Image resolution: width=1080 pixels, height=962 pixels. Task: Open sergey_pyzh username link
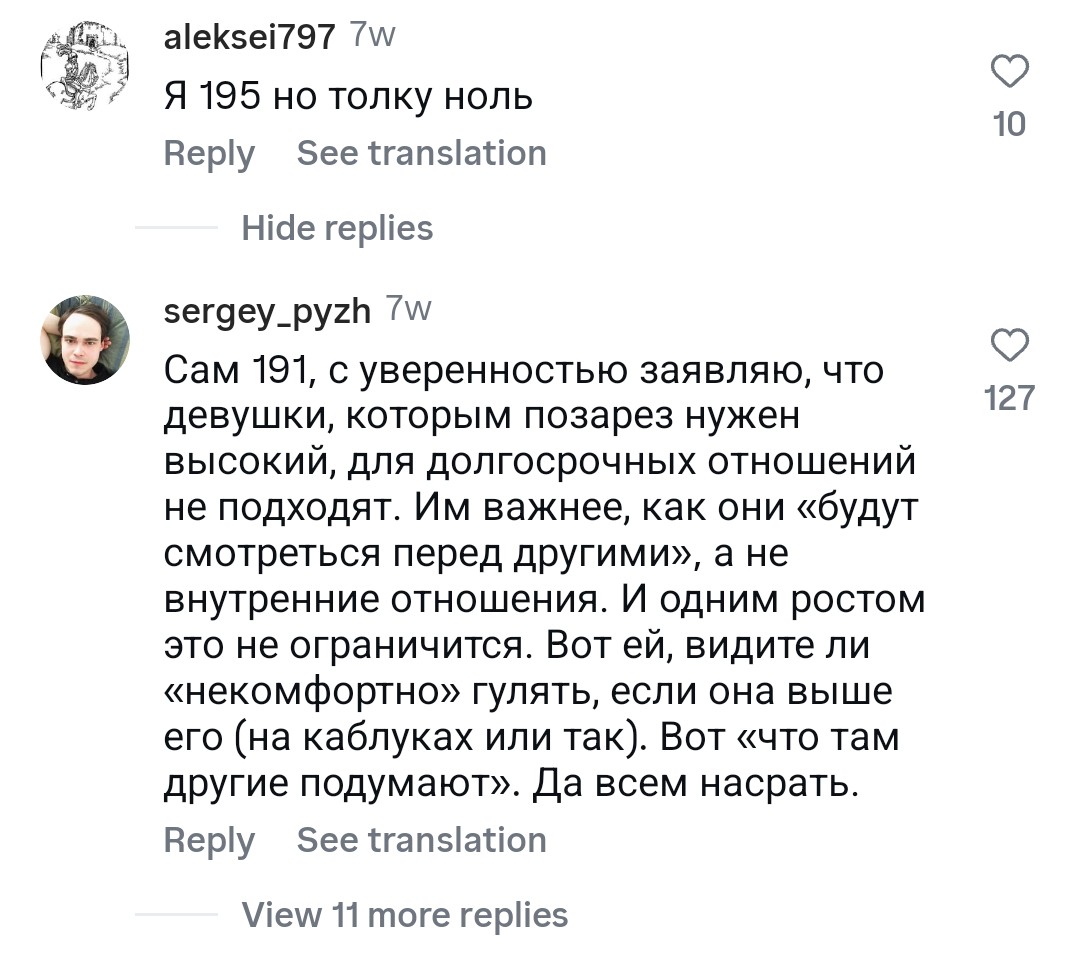(266, 310)
